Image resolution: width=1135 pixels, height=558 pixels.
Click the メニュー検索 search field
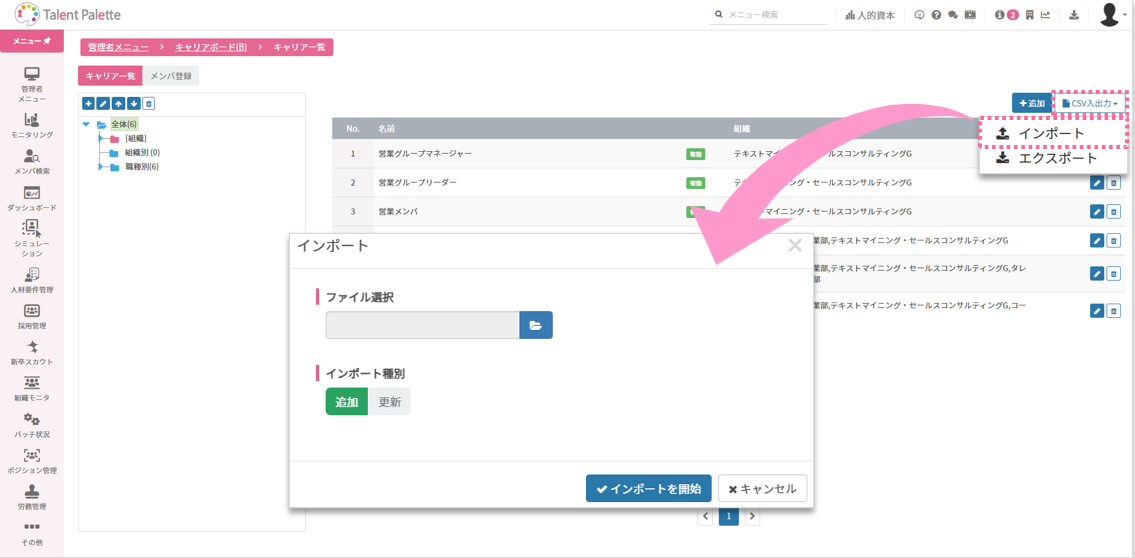point(769,14)
